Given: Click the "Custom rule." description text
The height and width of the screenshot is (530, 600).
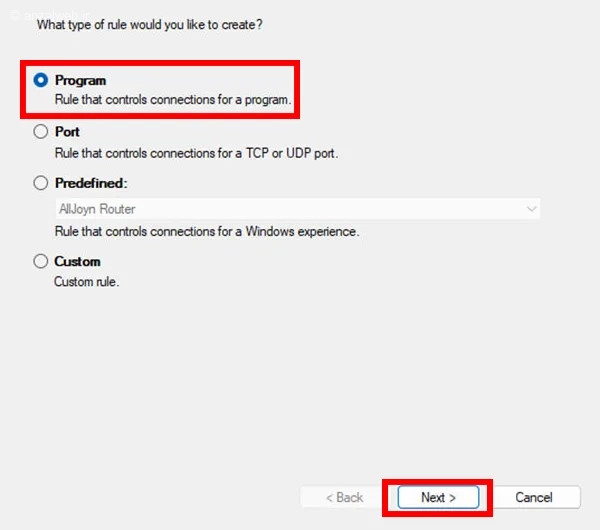Looking at the screenshot, I should pyautogui.click(x=86, y=282).
